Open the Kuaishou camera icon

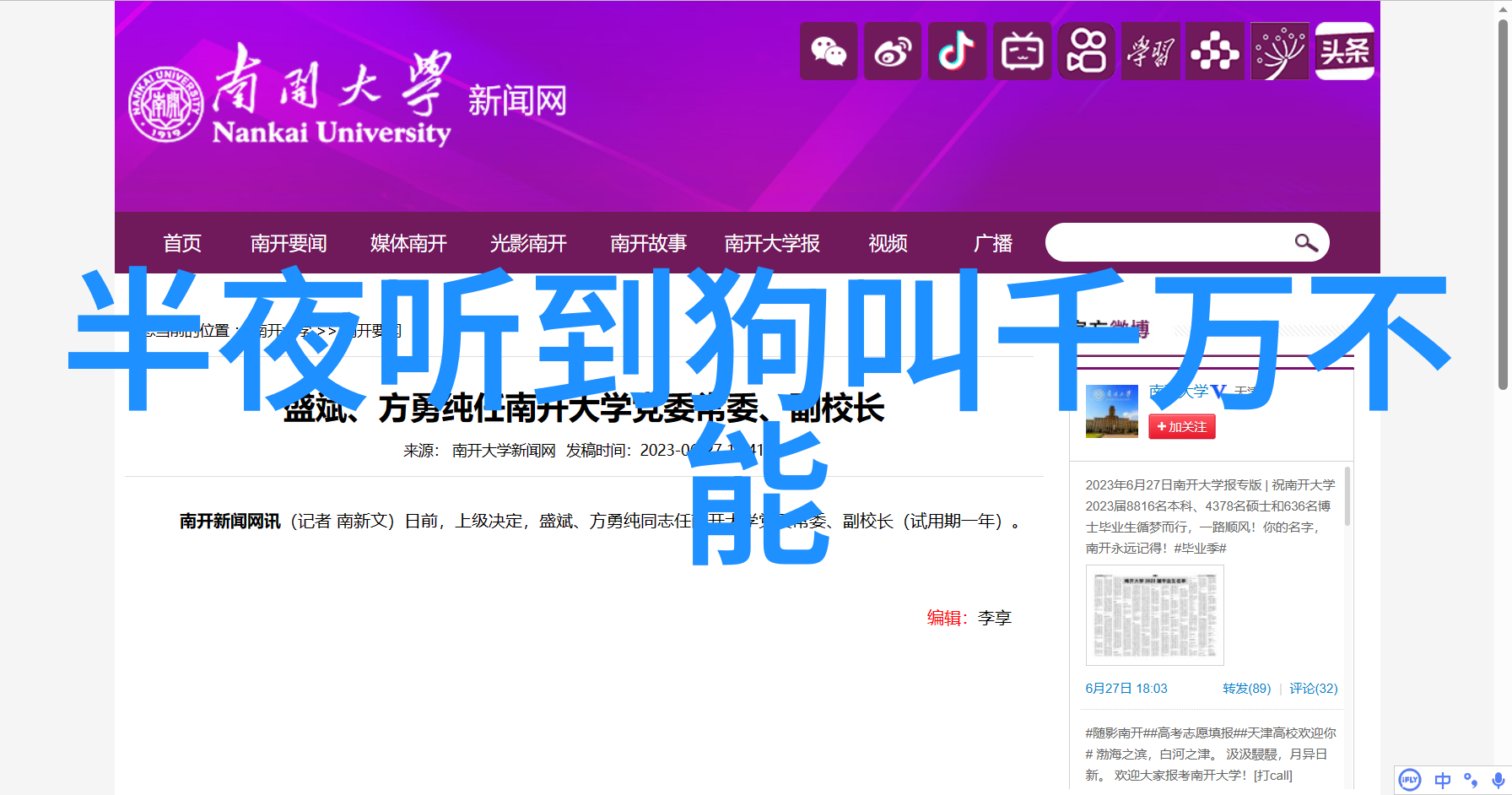pos(1086,51)
